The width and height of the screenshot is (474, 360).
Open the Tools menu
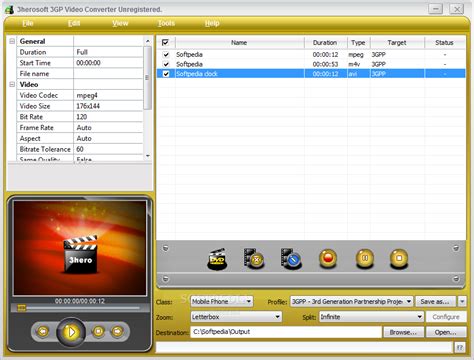(166, 23)
